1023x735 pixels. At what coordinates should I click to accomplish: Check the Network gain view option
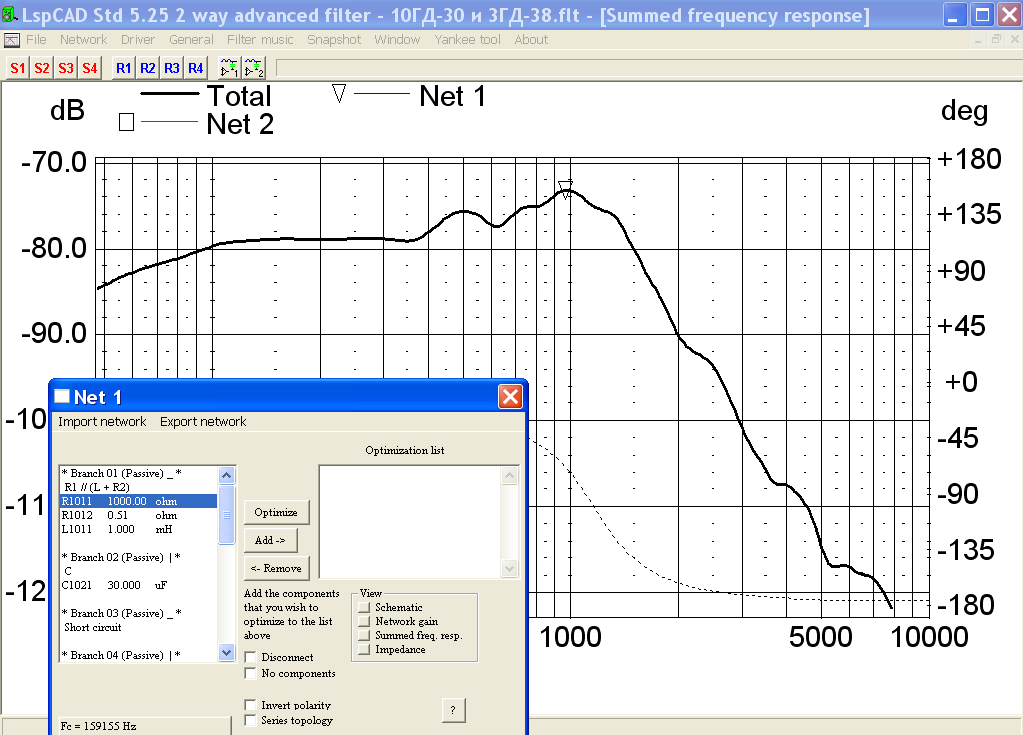[x=364, y=622]
